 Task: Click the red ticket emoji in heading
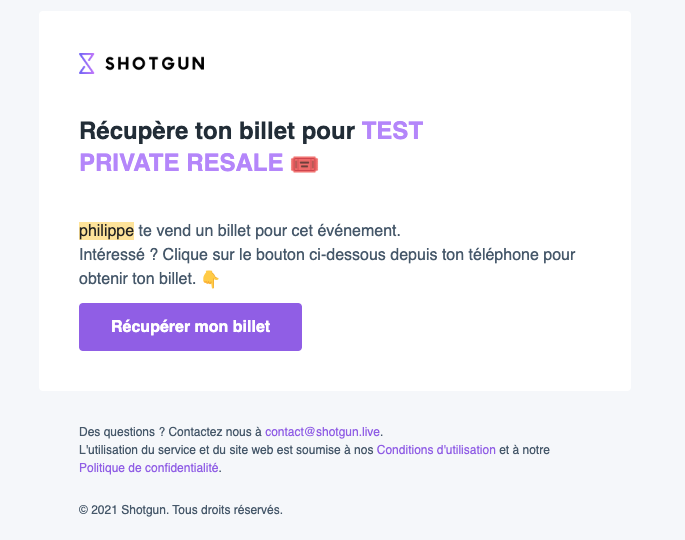click(304, 164)
